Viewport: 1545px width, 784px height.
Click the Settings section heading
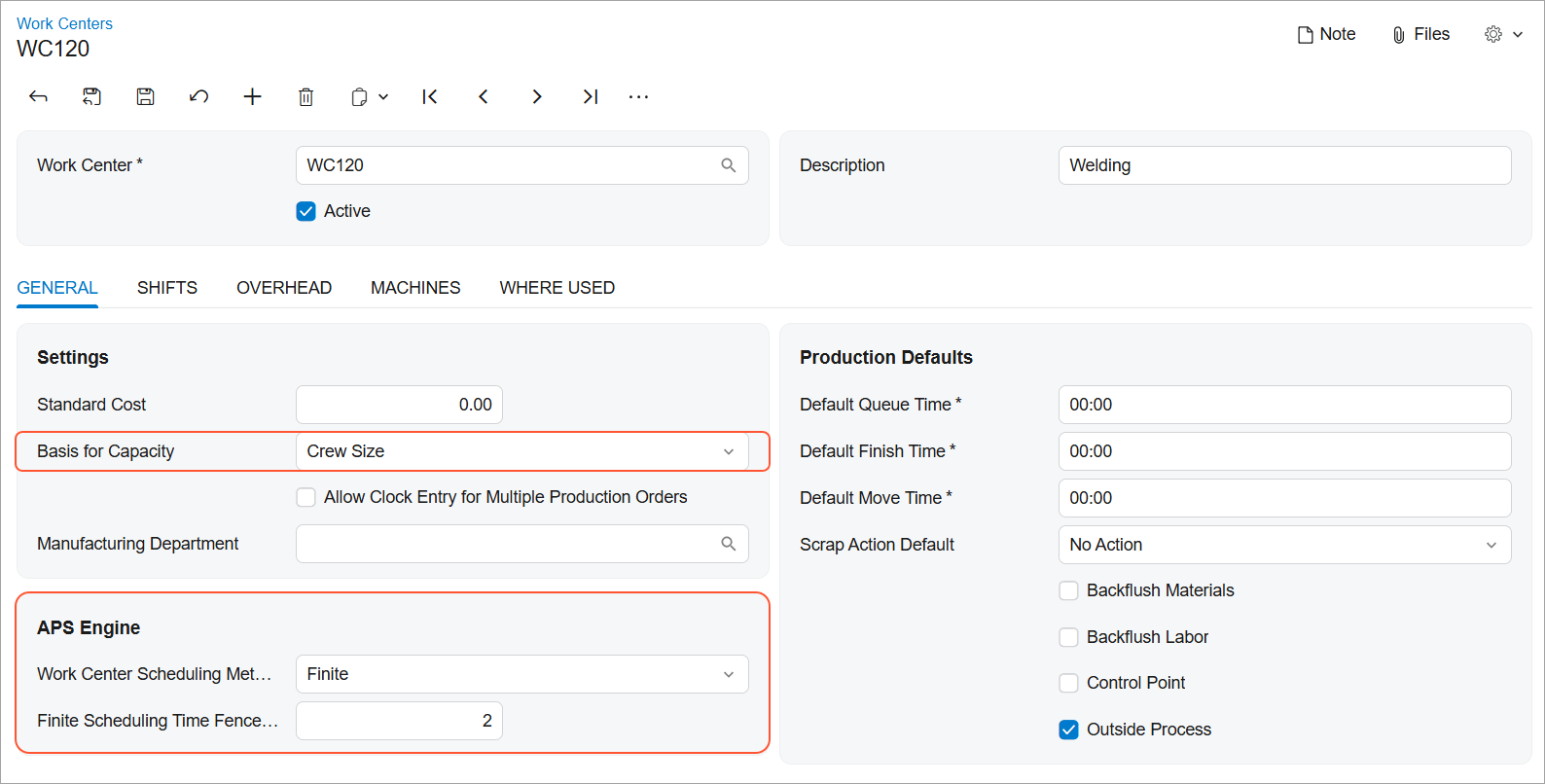pos(73,357)
